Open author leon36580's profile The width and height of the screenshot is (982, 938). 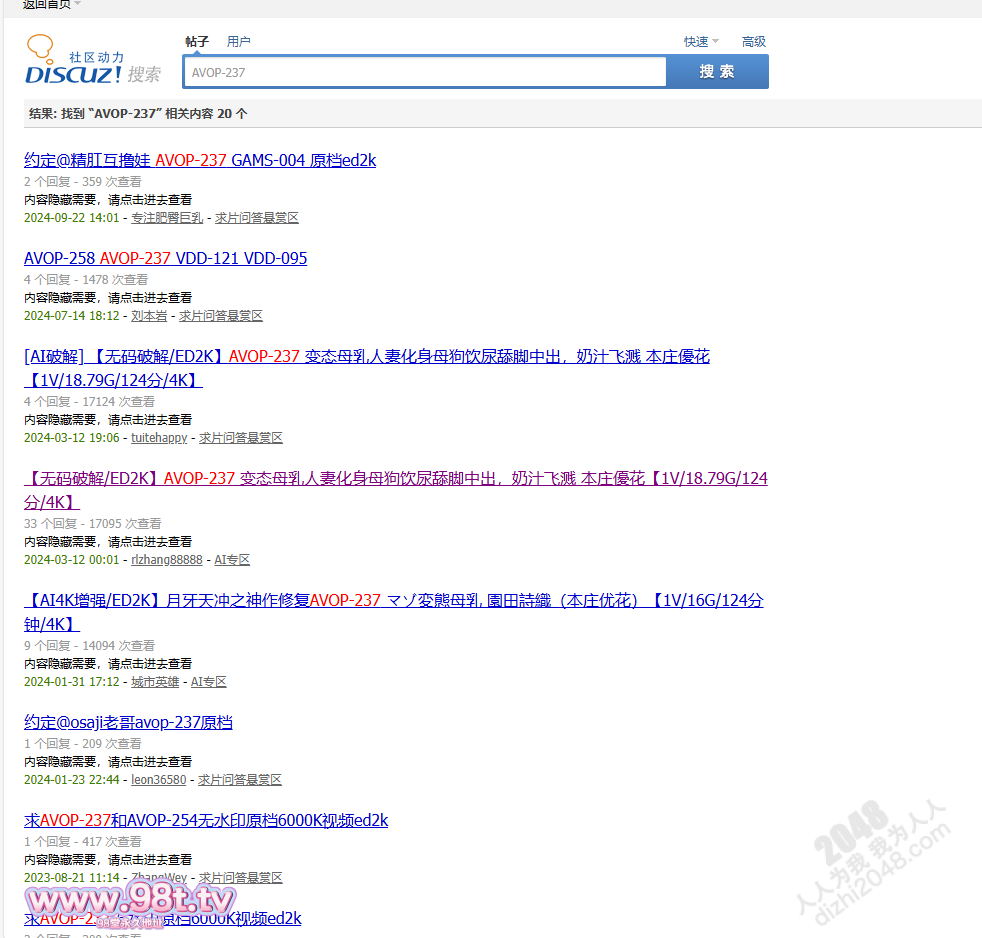click(158, 780)
